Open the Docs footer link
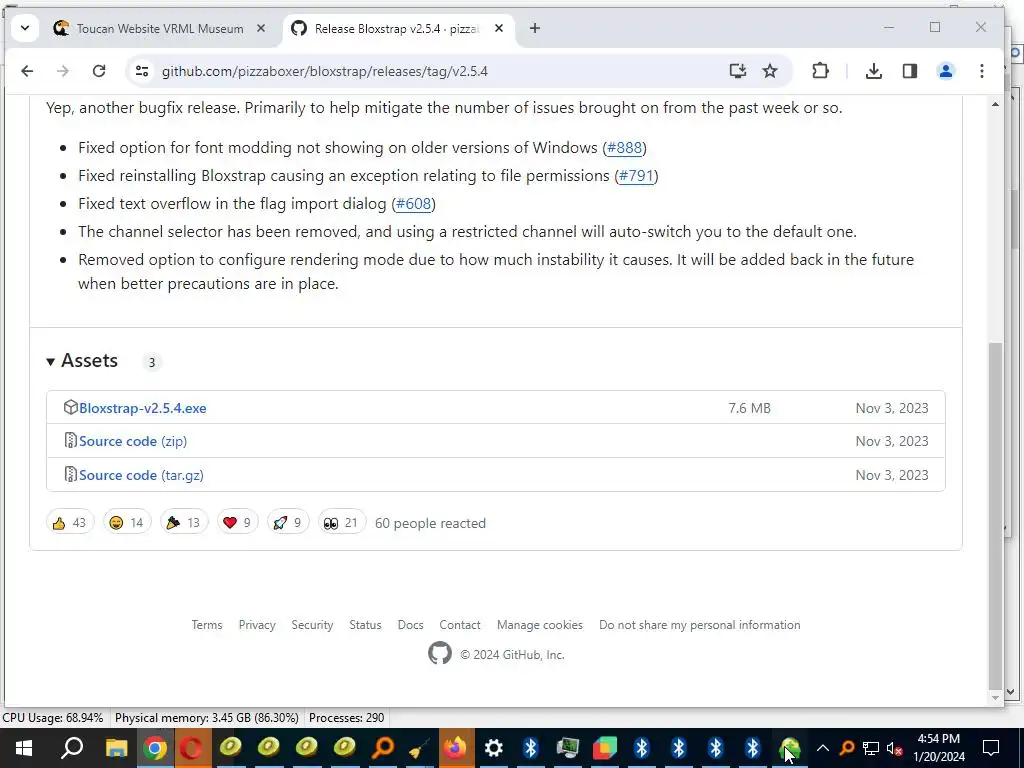1024x768 pixels. coord(410,625)
